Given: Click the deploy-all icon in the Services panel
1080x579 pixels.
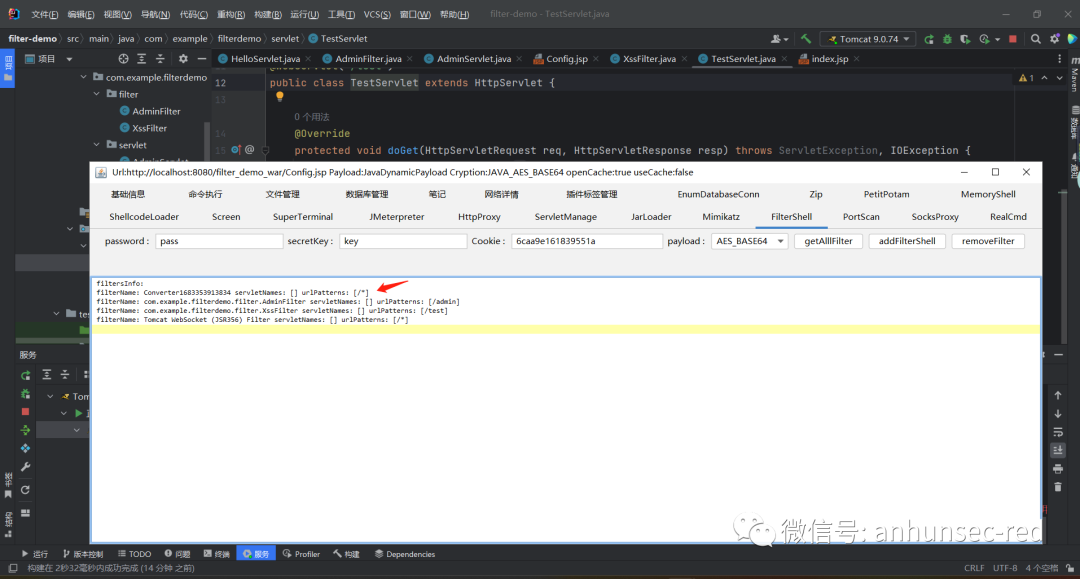Looking at the screenshot, I should tap(25, 430).
